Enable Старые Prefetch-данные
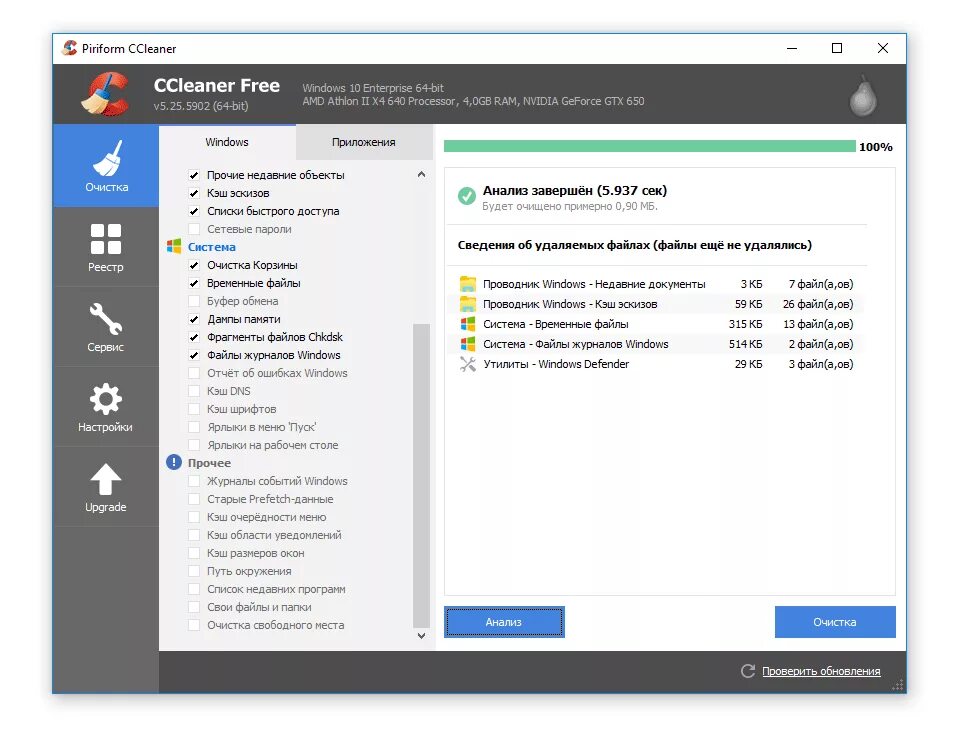Viewport: 973px width, 734px height. pyautogui.click(x=194, y=499)
